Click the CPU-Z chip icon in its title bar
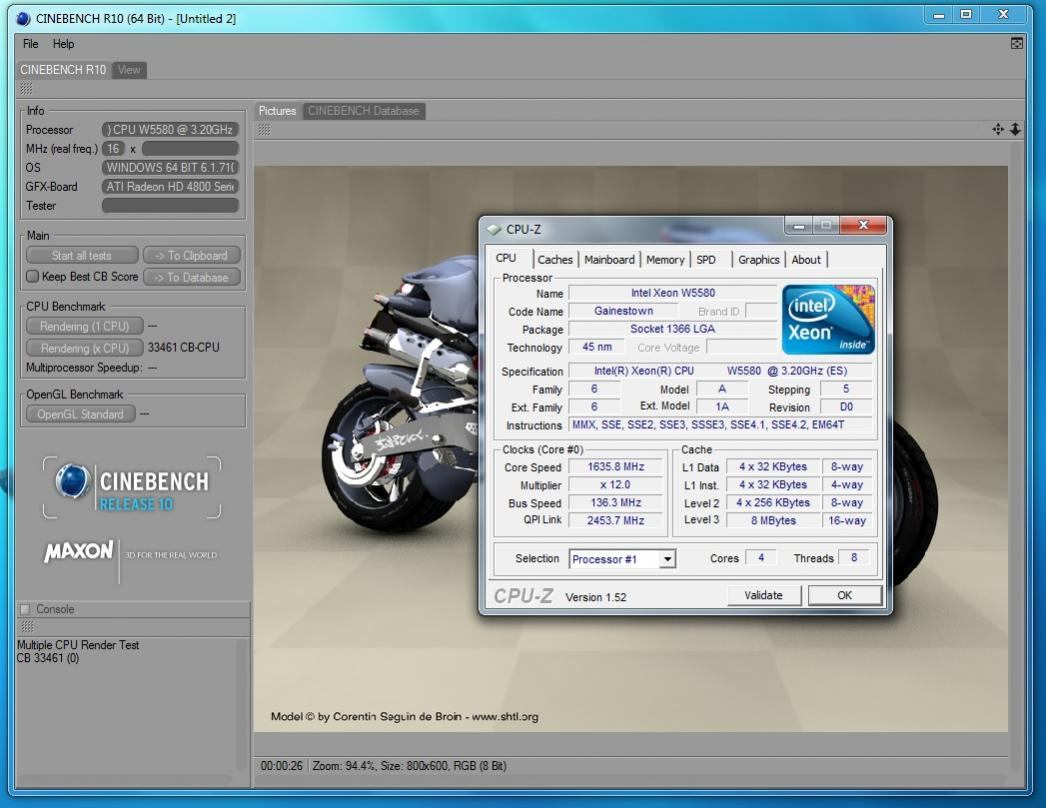The image size is (1046, 808). 495,230
